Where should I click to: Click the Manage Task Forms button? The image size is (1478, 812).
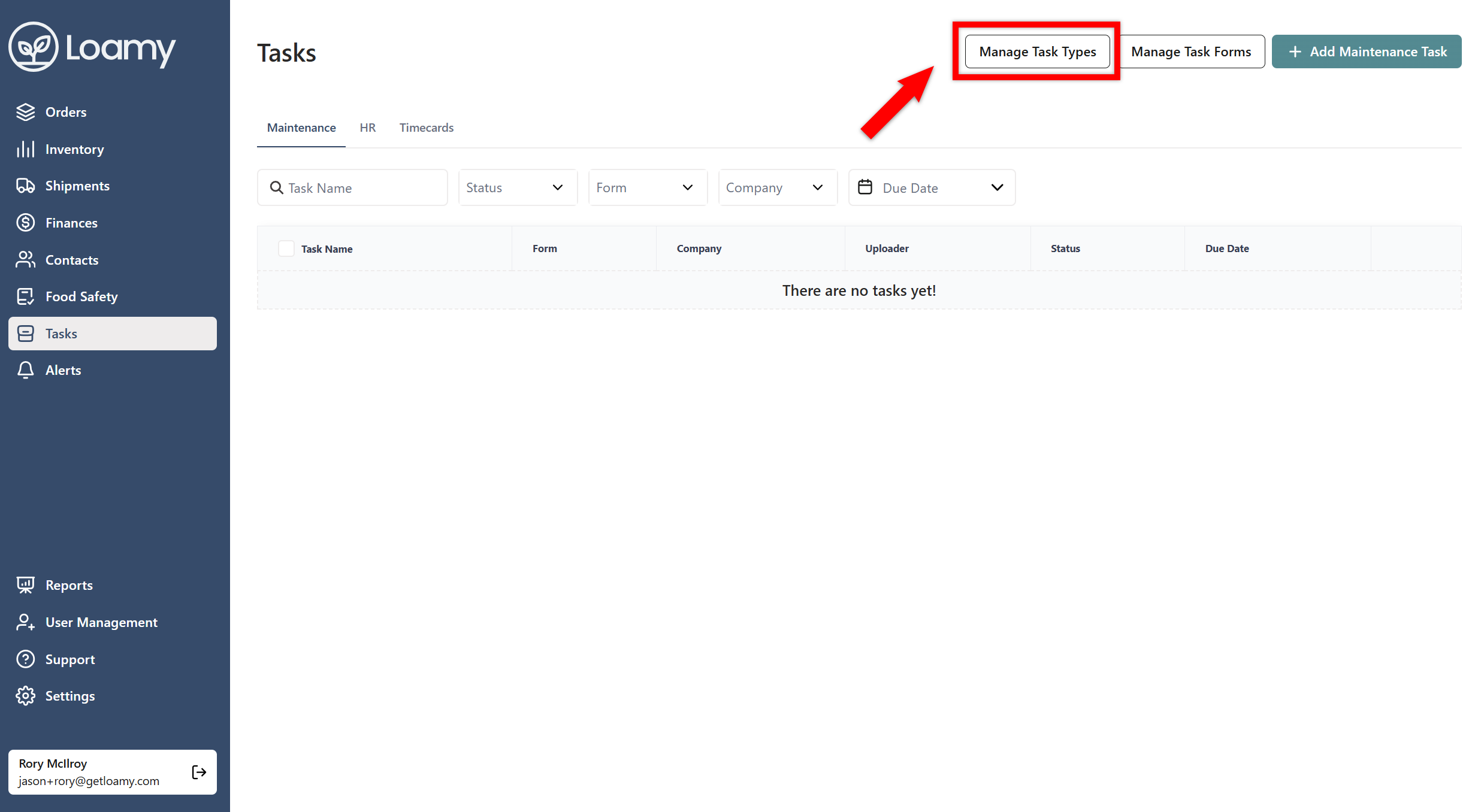pyautogui.click(x=1191, y=51)
